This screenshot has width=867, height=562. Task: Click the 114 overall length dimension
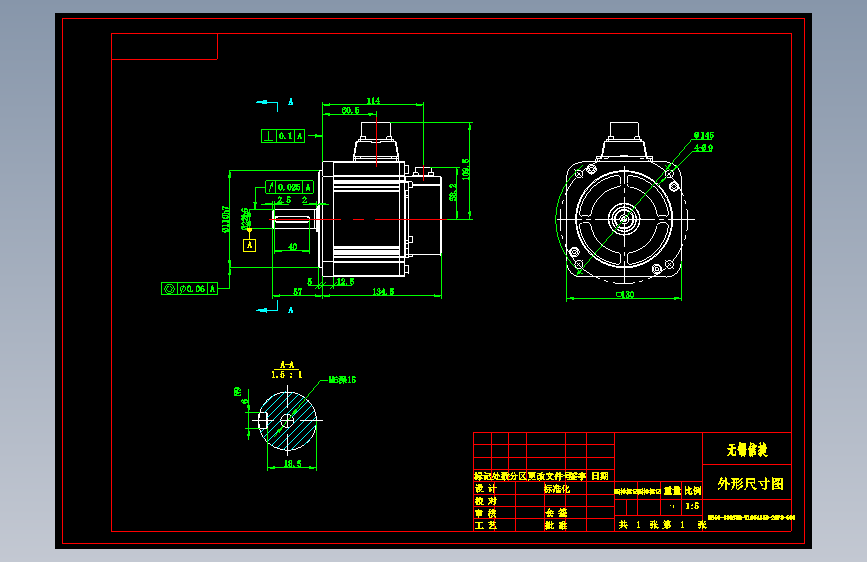pyautogui.click(x=373, y=101)
